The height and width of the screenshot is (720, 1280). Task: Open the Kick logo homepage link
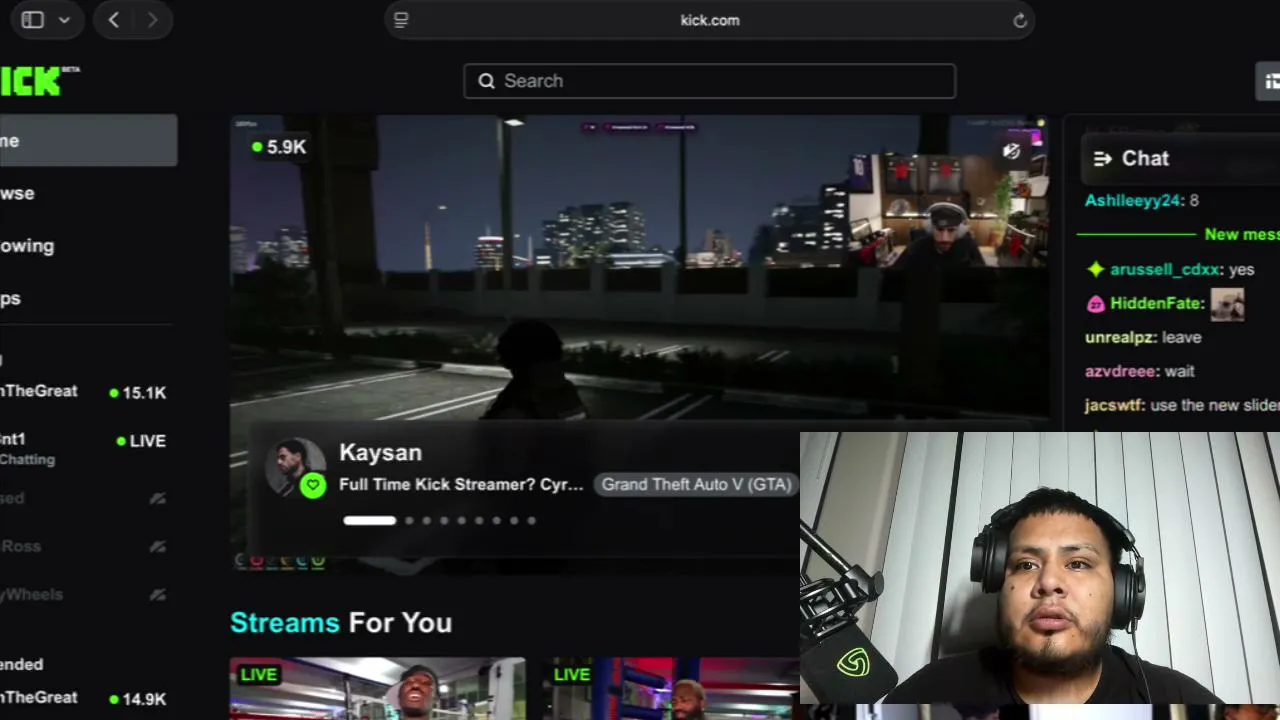point(40,81)
